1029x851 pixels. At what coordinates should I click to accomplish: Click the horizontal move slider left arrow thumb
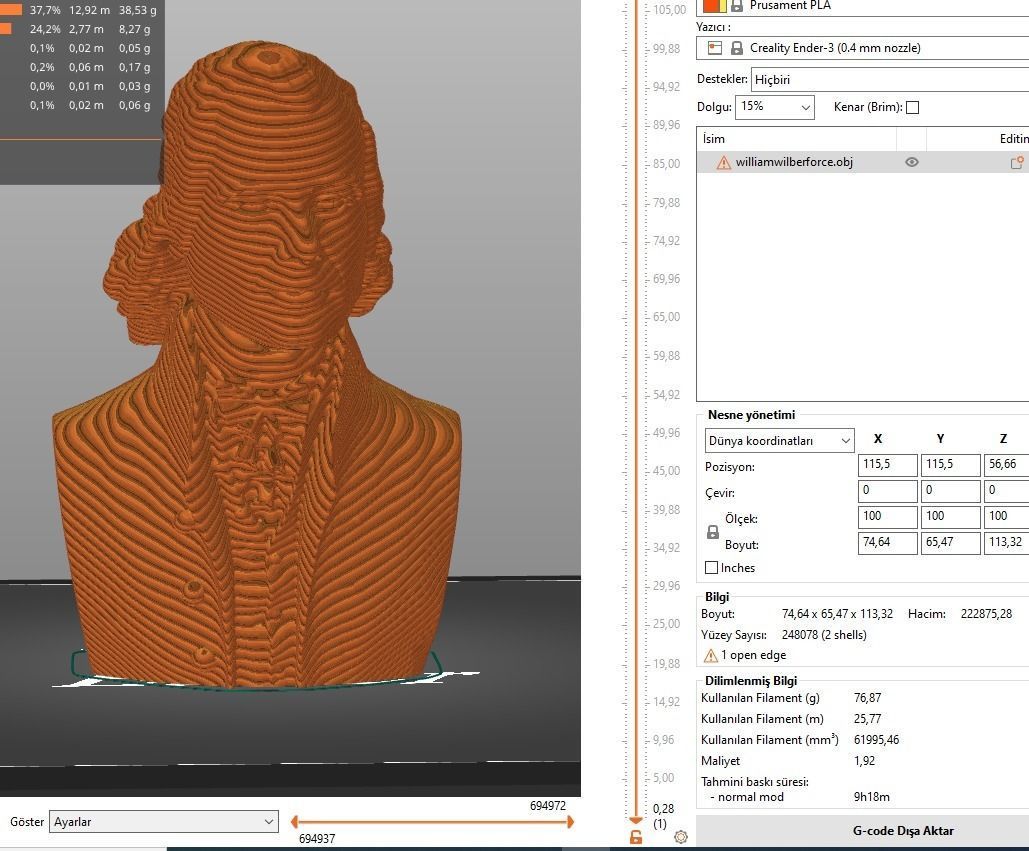click(295, 821)
